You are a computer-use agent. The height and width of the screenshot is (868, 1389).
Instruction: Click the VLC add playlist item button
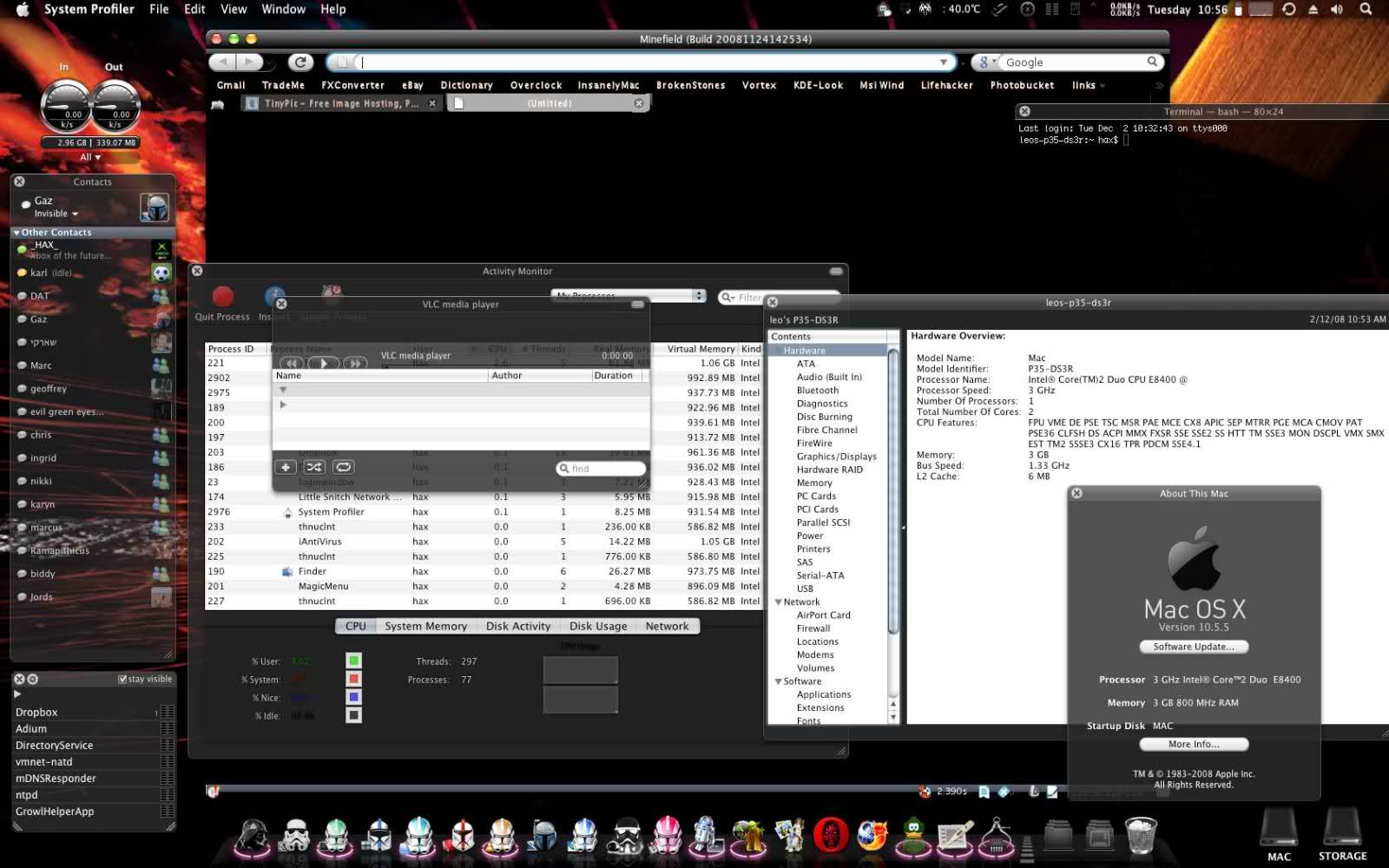[x=286, y=467]
